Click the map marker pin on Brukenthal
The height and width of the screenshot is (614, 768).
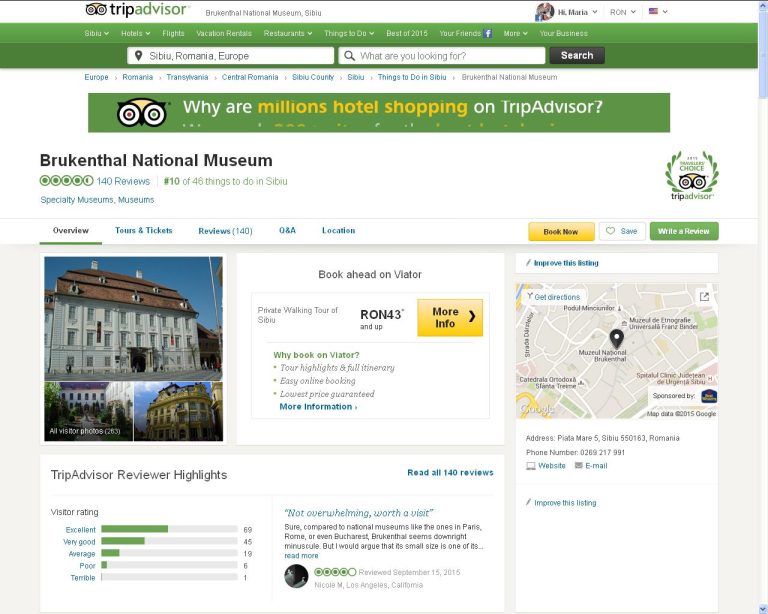pos(617,338)
